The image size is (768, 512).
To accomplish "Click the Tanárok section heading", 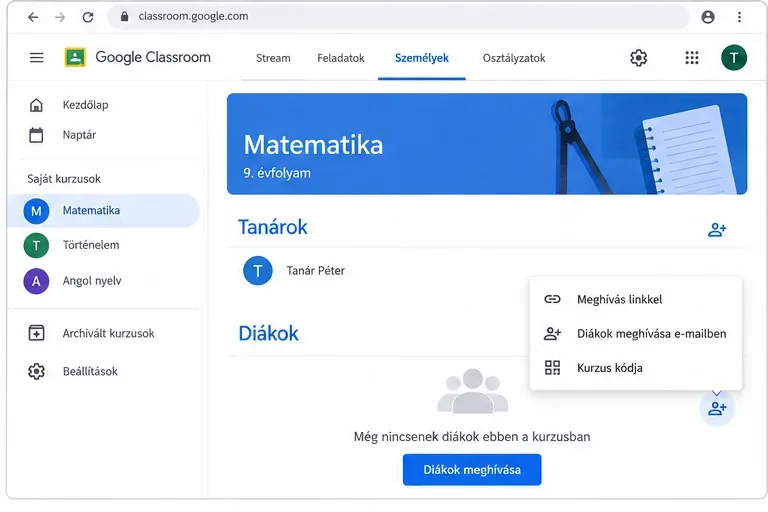I will (x=273, y=227).
